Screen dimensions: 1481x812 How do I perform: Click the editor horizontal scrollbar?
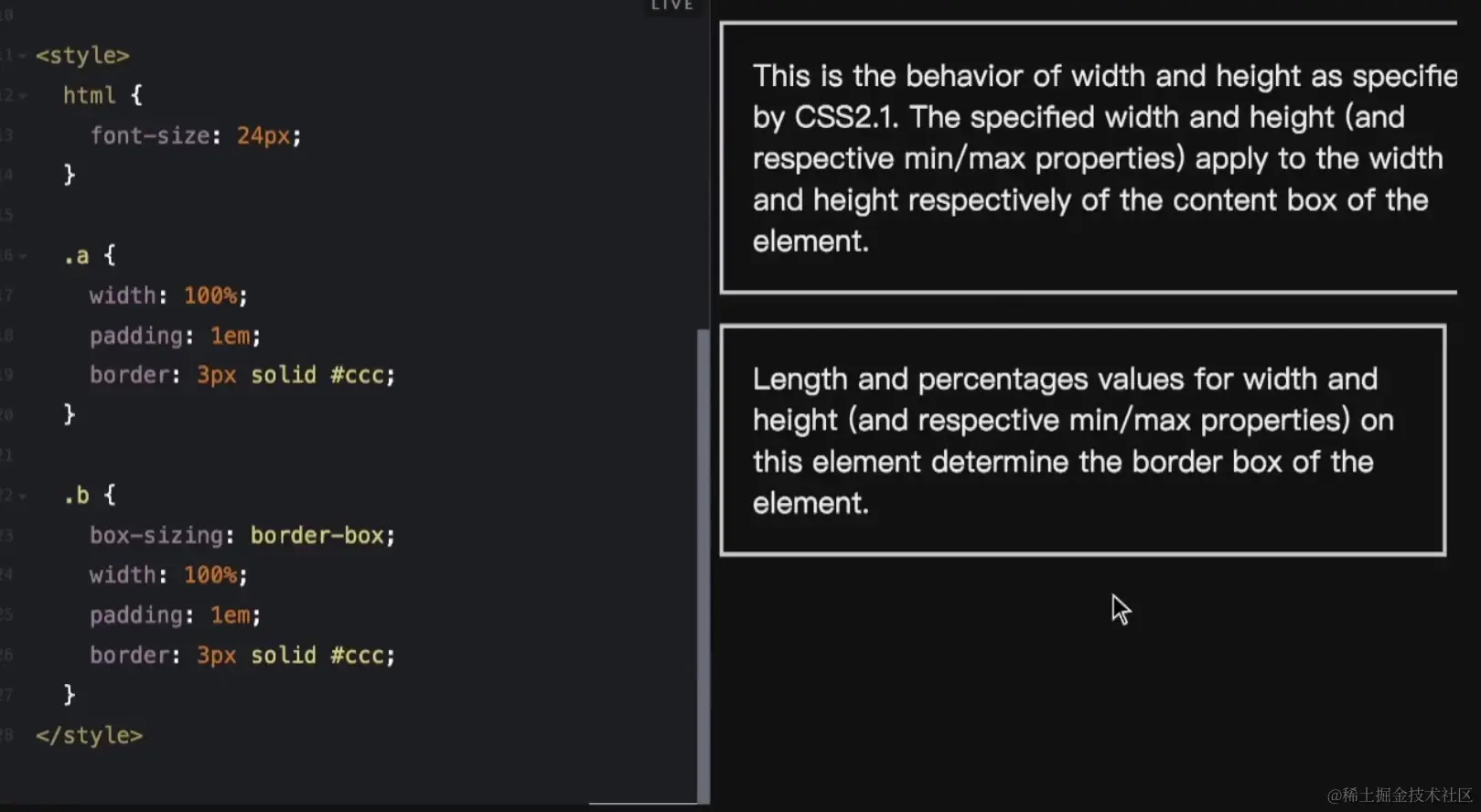[642, 804]
